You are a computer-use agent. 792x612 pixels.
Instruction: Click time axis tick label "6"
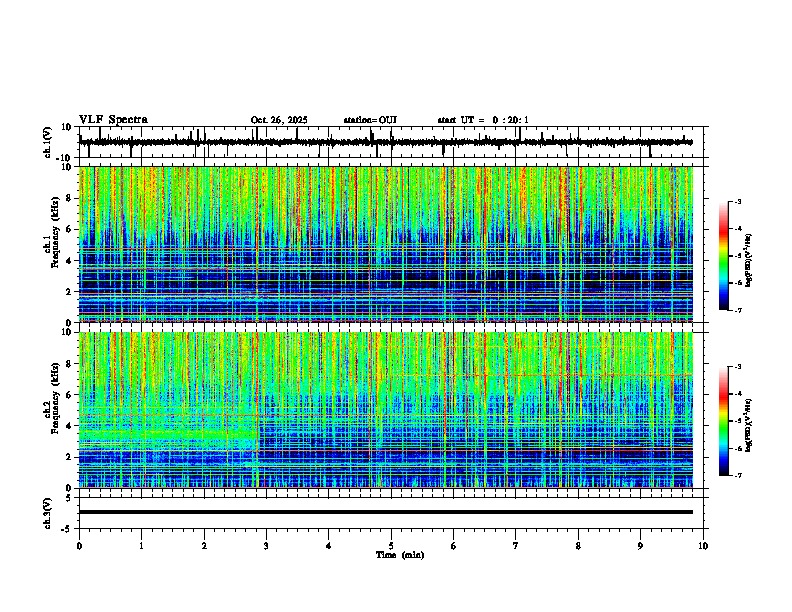[x=454, y=546]
